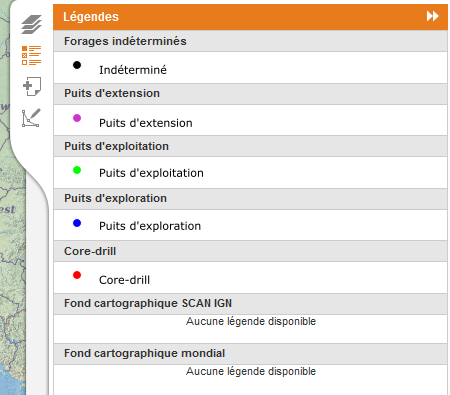Click the Fond cartographique mondial header
450x395 pixels.
tap(250, 354)
